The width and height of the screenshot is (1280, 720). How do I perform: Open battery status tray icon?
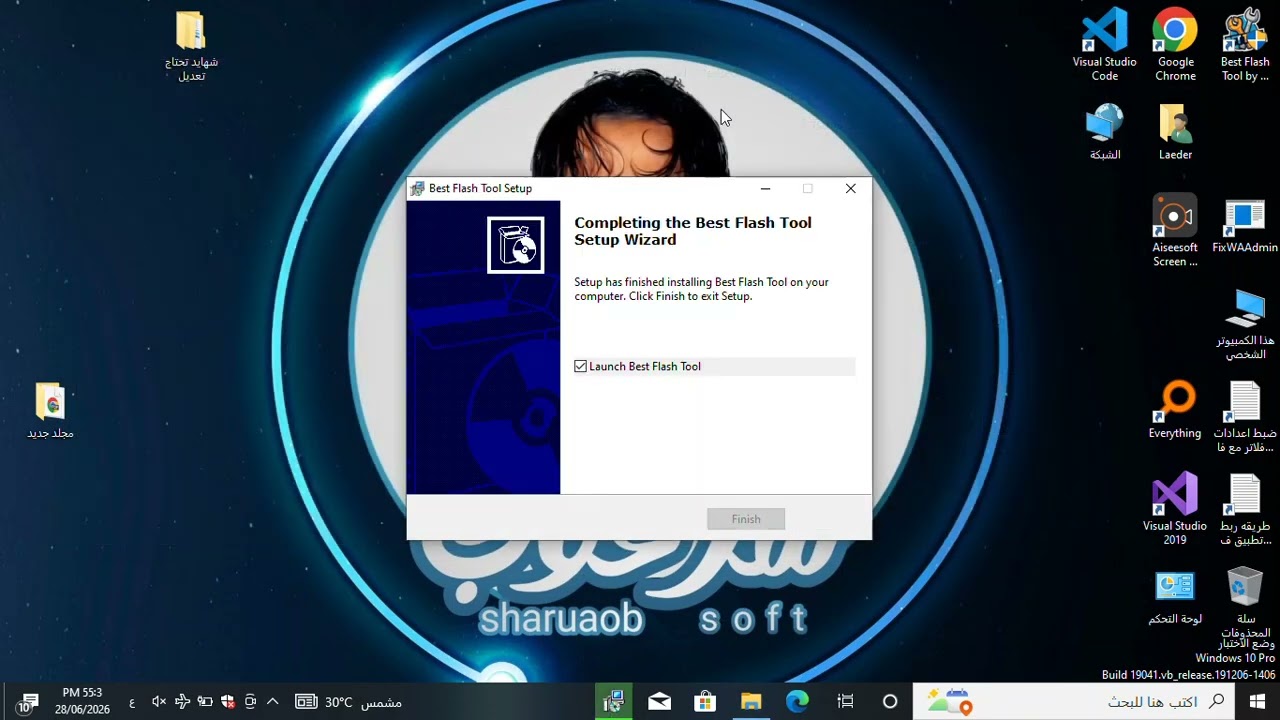[x=204, y=702]
